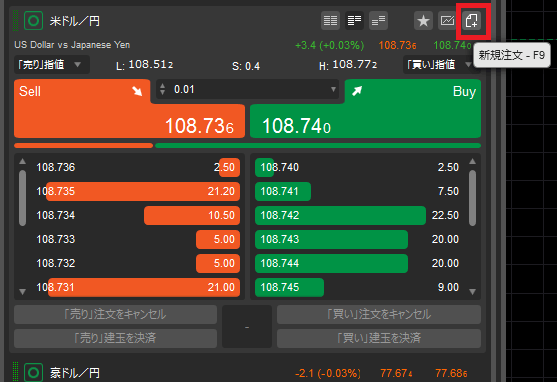Select buy depth row 108.740
Image resolution: width=557 pixels, height=382 pixels.
point(358,167)
